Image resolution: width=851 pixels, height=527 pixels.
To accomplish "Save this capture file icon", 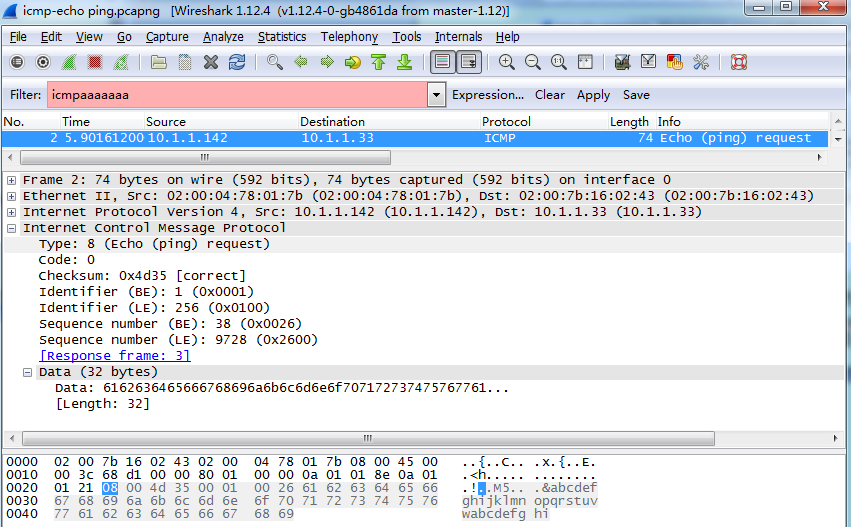I will pos(185,62).
